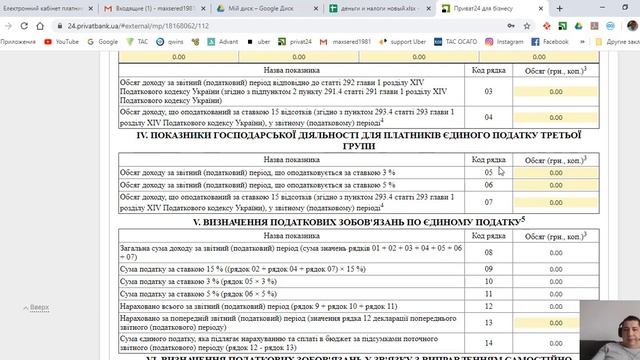
Task: Click the site lock icon in address bar
Action: (60, 26)
